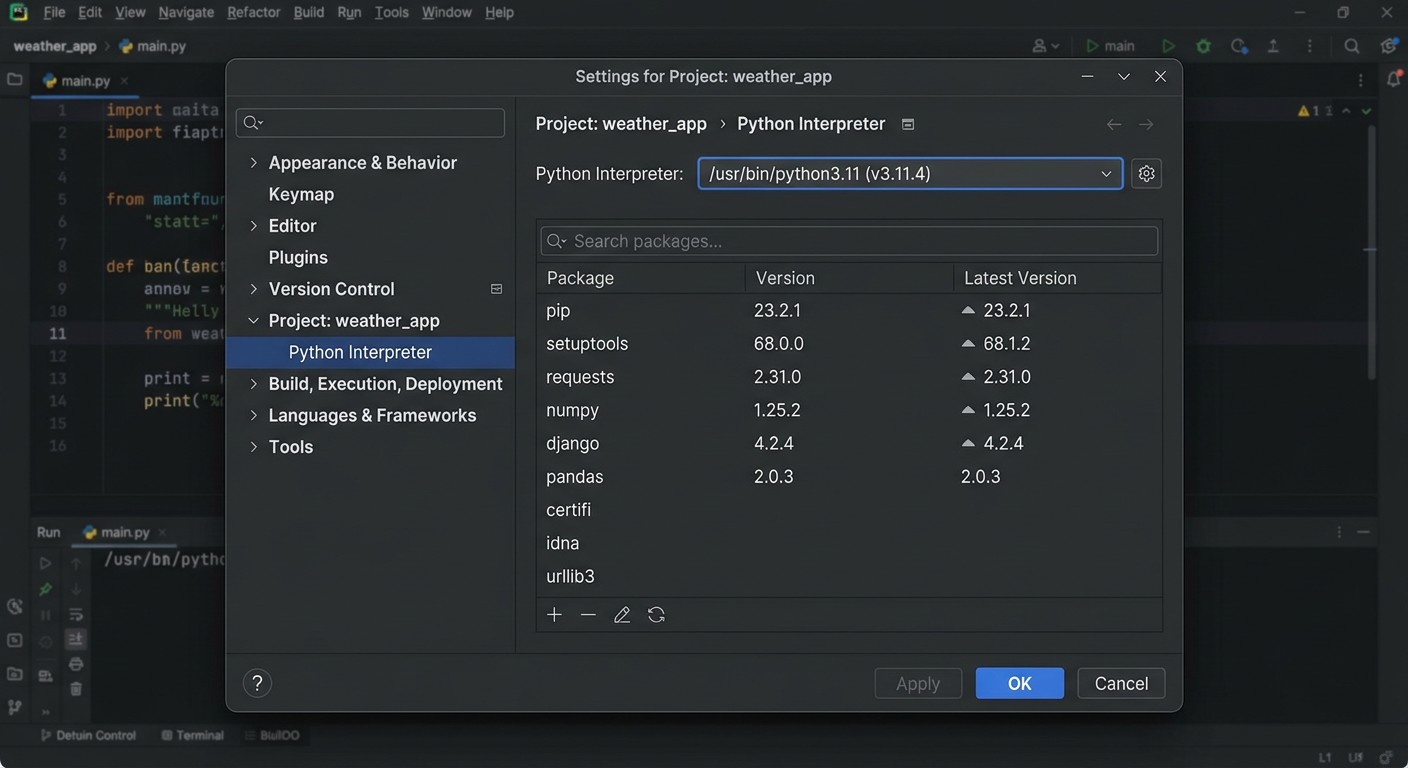Click the rerun icon in Run panel
Screen dimensions: 1408x768
pyautogui.click(x=45, y=564)
